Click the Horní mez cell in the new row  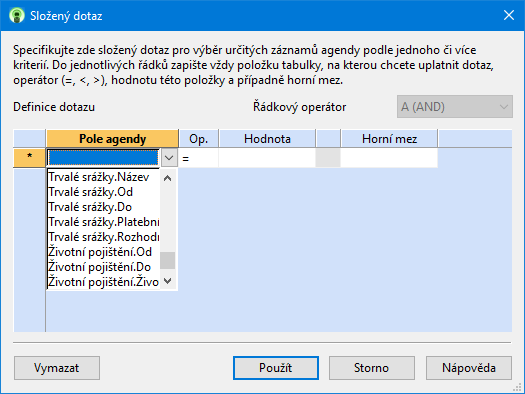(x=389, y=158)
